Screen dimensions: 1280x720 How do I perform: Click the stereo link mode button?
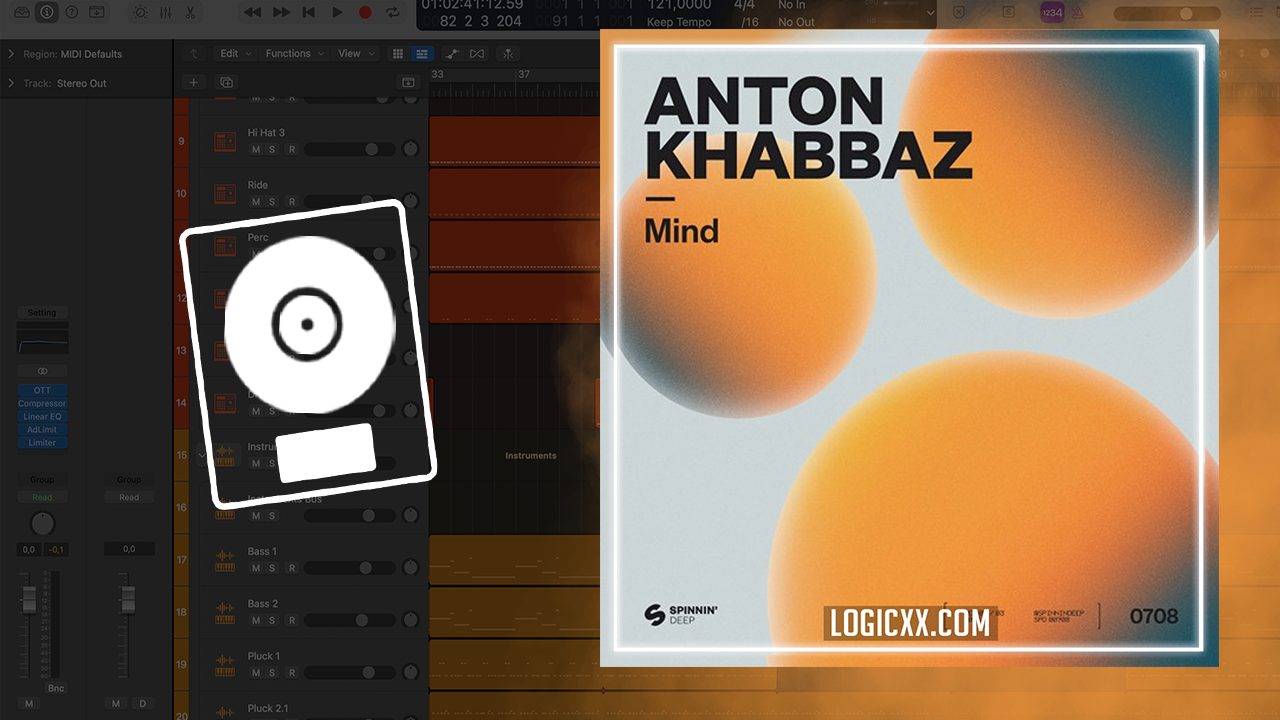[42, 370]
